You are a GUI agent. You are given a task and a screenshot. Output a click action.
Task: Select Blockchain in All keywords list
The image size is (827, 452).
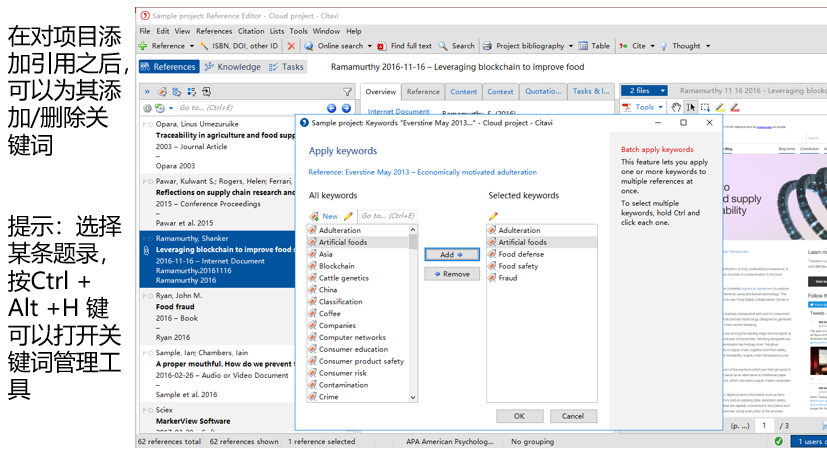point(336,266)
